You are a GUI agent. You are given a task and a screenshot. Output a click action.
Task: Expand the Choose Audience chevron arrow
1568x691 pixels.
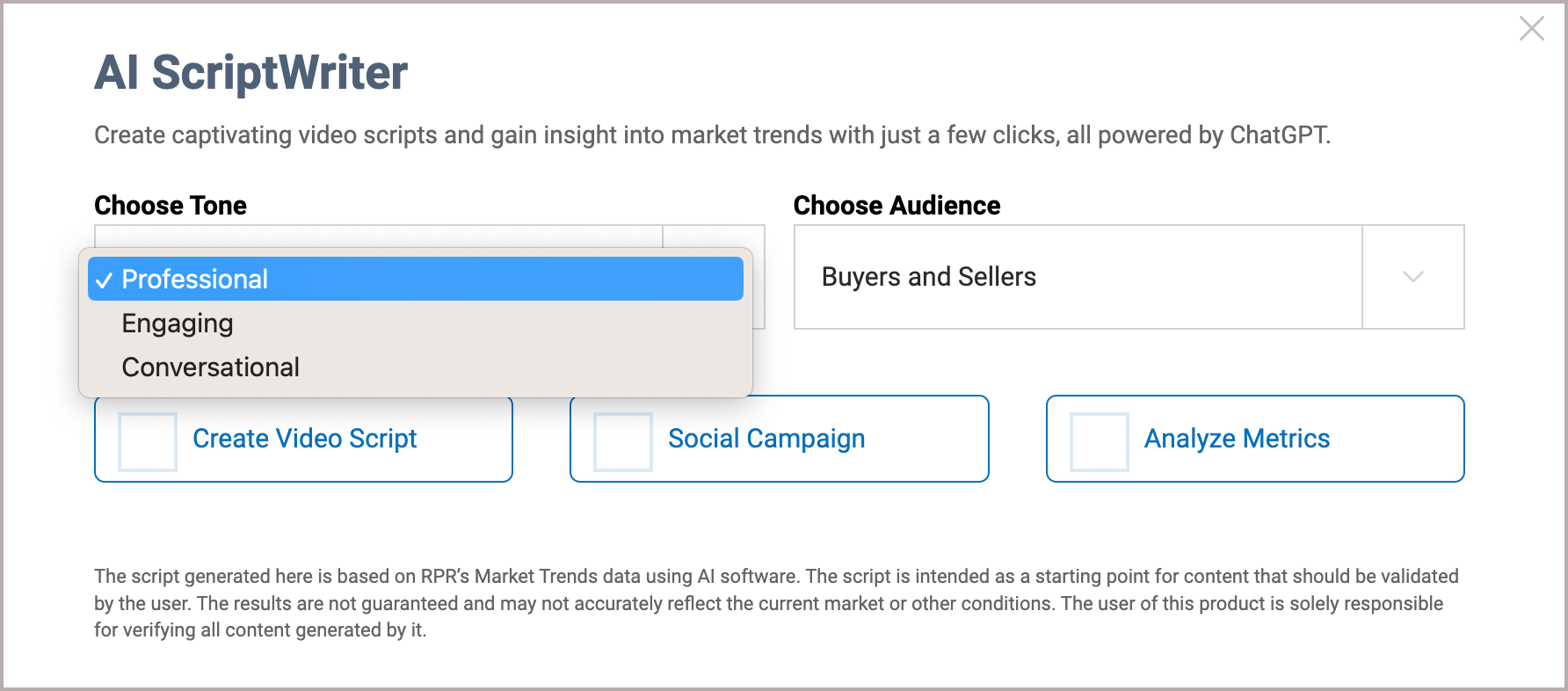pyautogui.click(x=1412, y=277)
